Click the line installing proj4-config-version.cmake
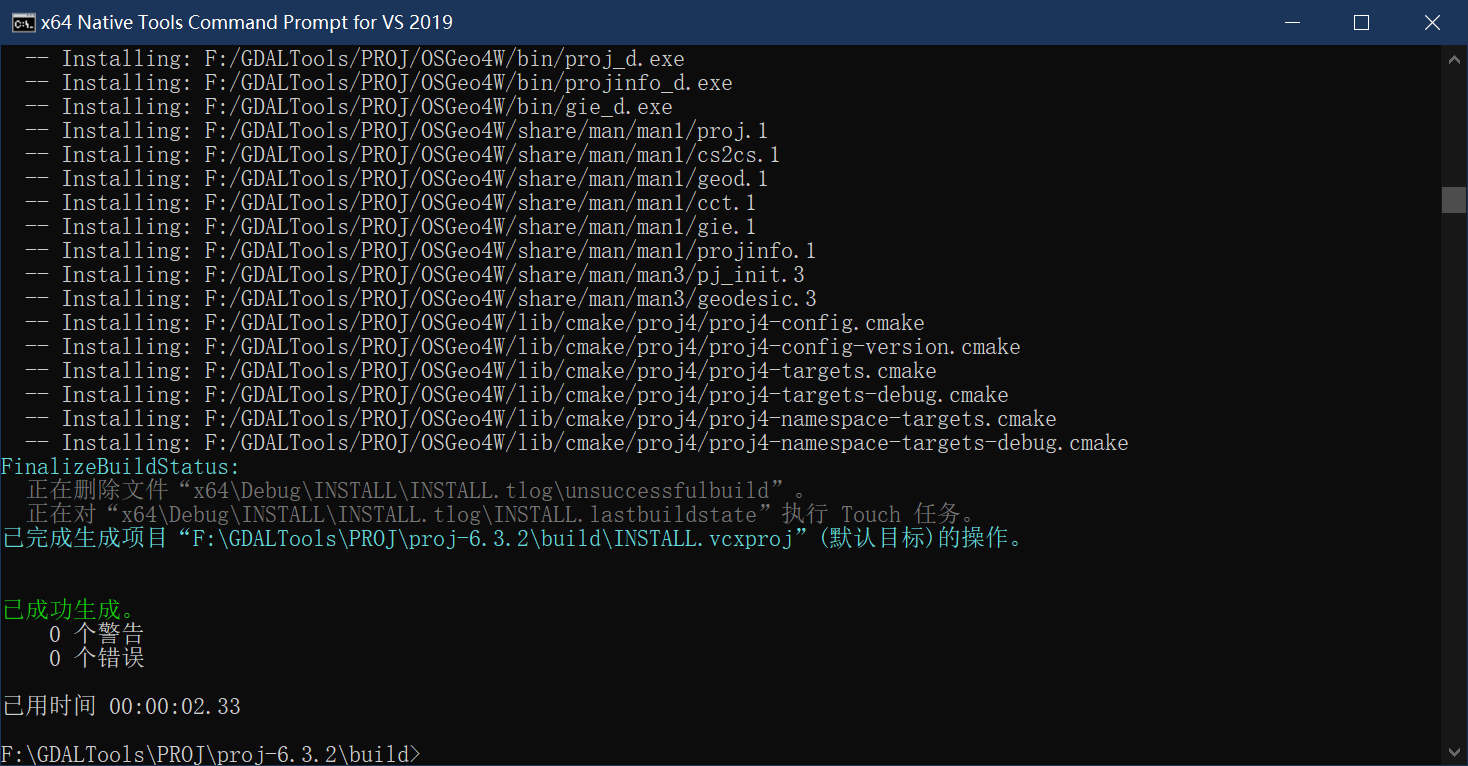Viewport: 1468px width, 766px height. coord(523,347)
